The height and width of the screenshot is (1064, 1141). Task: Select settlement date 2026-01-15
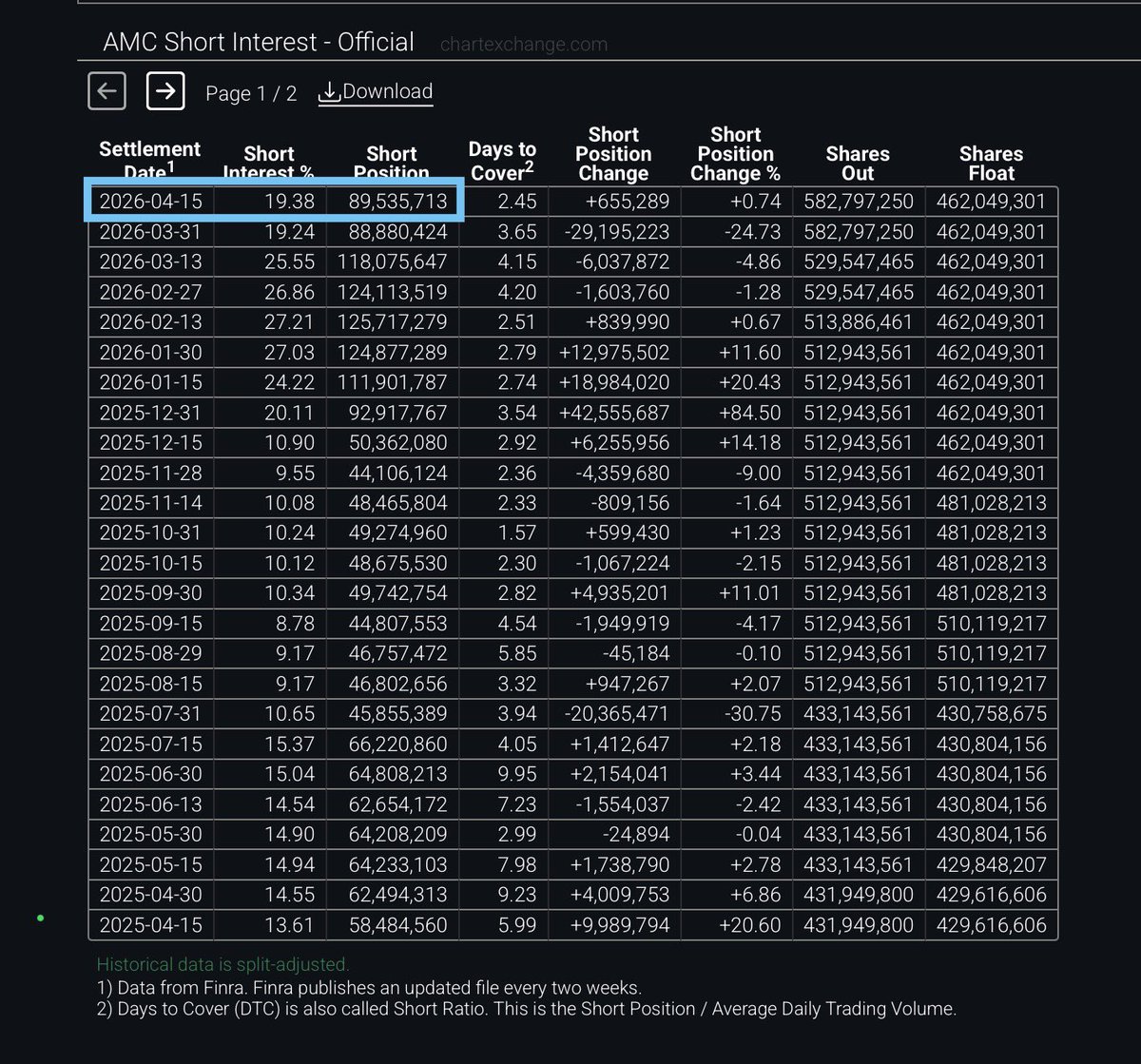[150, 382]
